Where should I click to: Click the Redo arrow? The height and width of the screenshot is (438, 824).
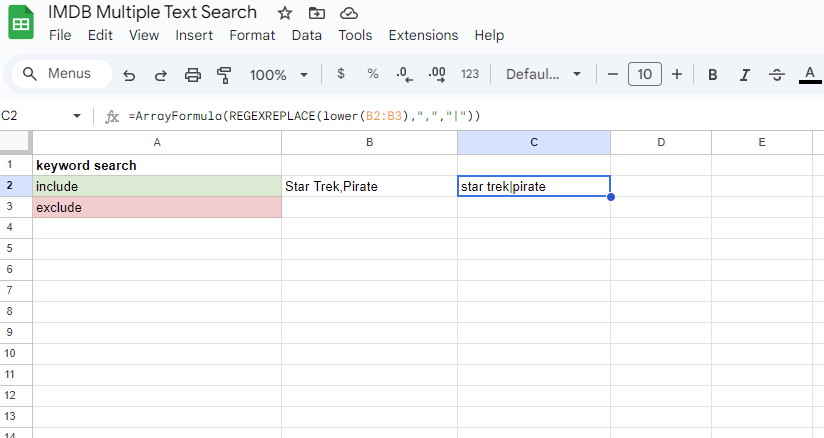(x=161, y=75)
